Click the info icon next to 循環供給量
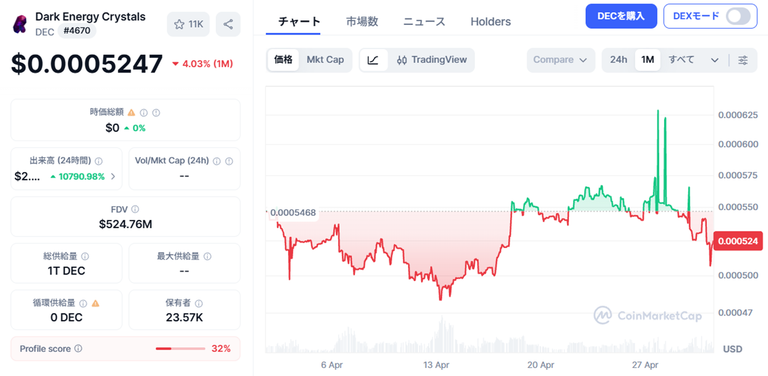This screenshot has width=768, height=376. coord(83,304)
